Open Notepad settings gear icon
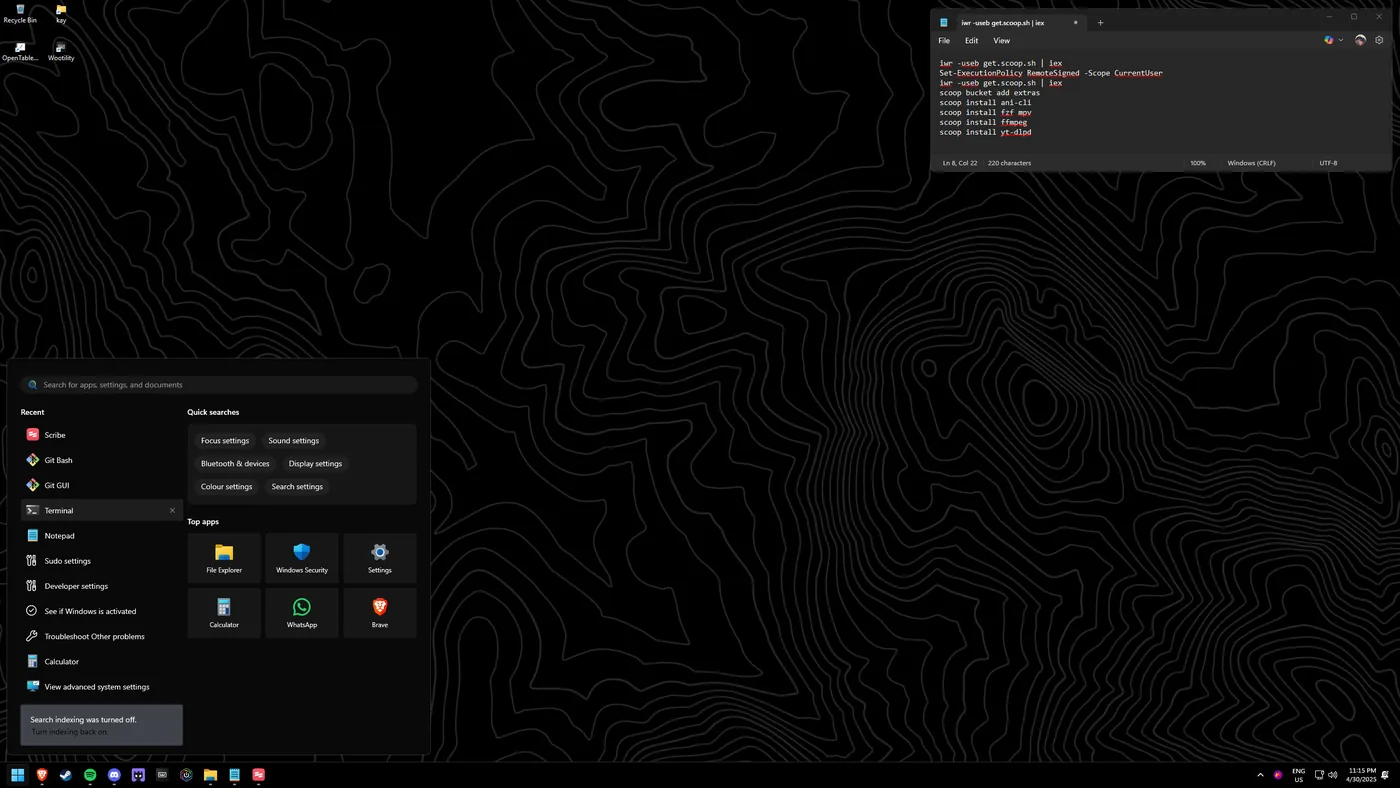The image size is (1400, 788). [x=1379, y=40]
